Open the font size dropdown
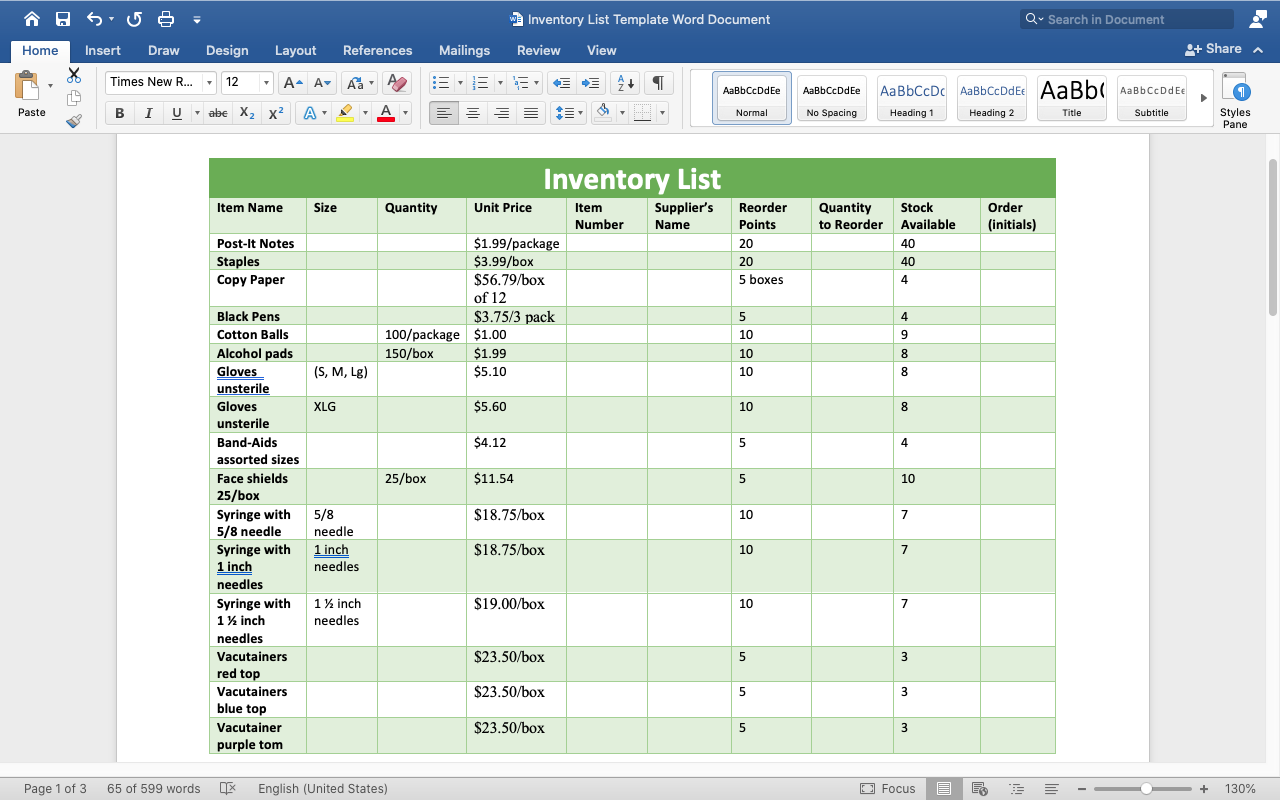 click(266, 82)
